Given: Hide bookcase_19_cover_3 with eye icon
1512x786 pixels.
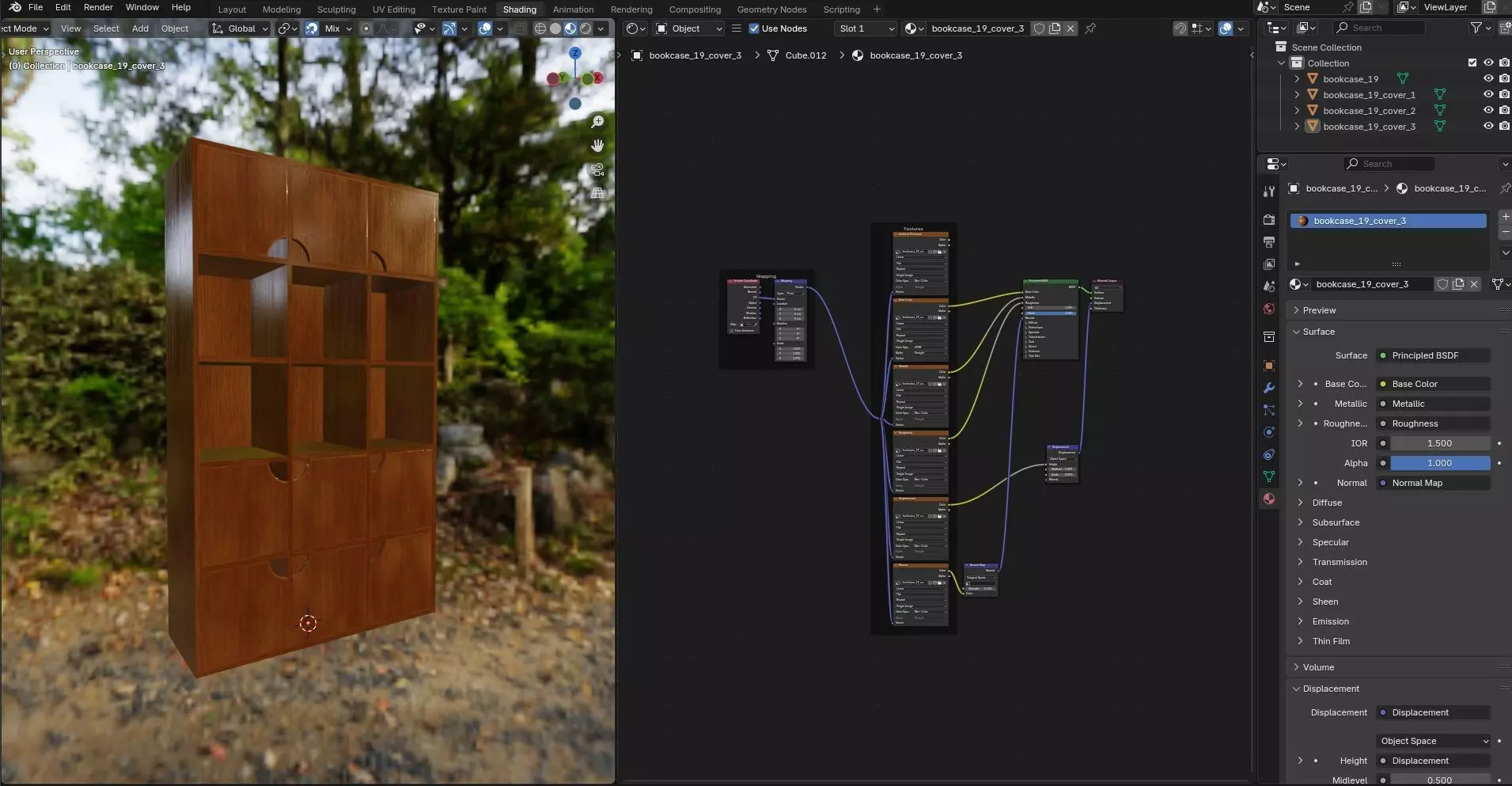Looking at the screenshot, I should [x=1488, y=127].
